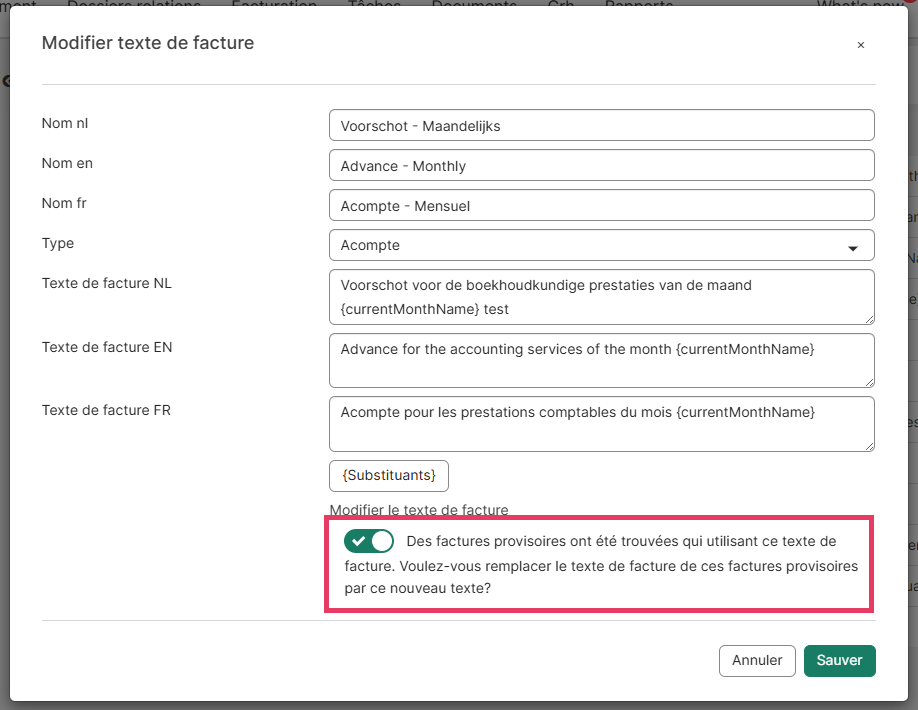Click the What's new link
Screen dimensions: 918x710
coord(856,4)
